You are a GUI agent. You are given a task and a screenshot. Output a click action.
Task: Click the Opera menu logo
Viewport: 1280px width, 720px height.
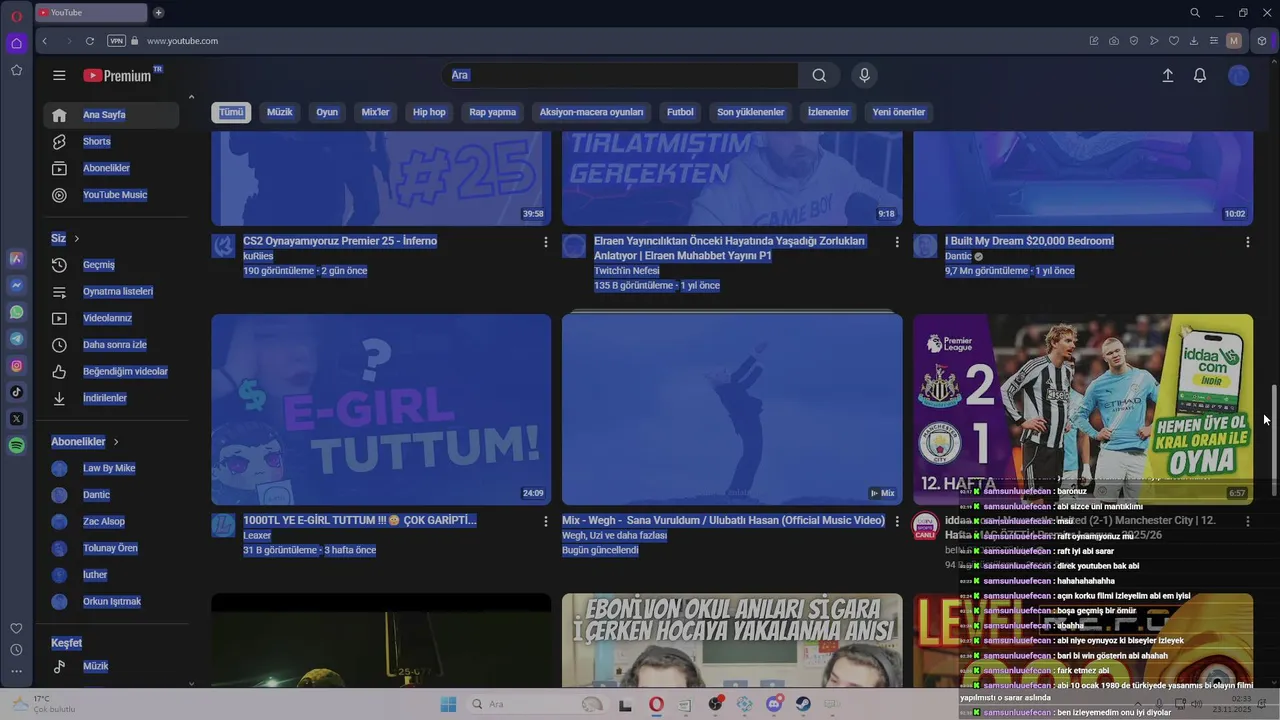pos(16,16)
